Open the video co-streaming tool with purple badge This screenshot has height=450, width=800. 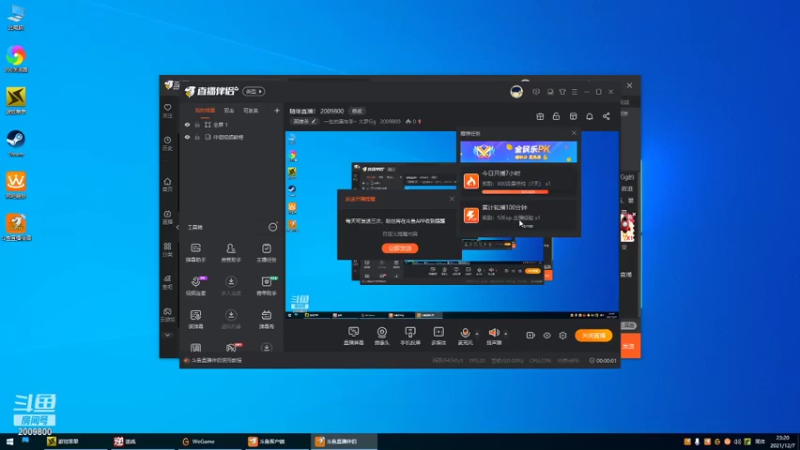pos(195,286)
